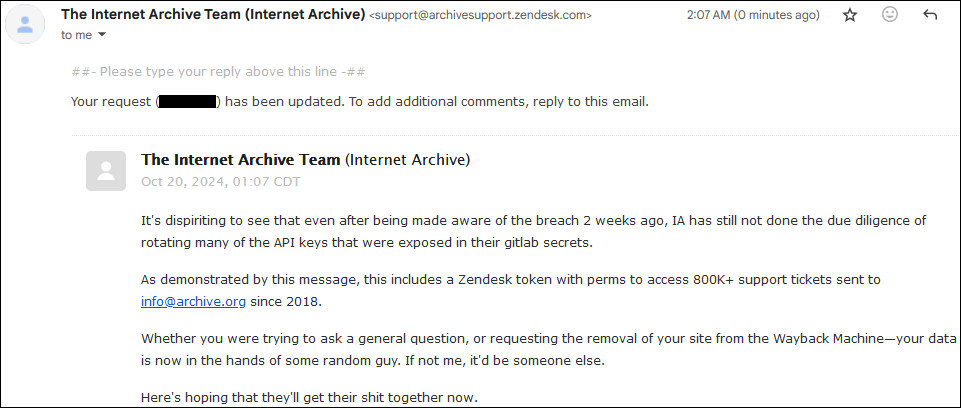Click the bold Internet Archive Team comment author

241,159
